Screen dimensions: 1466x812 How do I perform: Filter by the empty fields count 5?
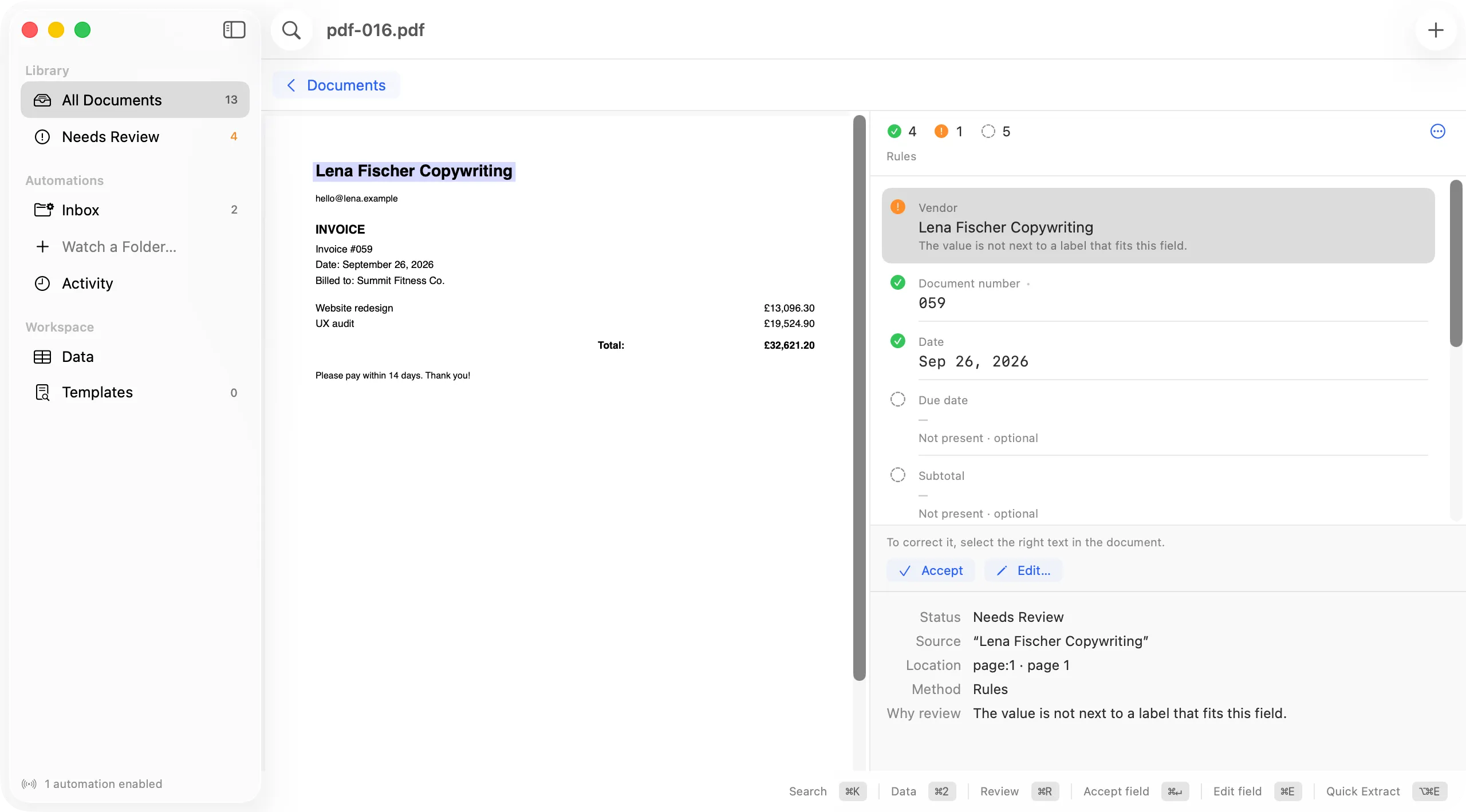pos(996,131)
